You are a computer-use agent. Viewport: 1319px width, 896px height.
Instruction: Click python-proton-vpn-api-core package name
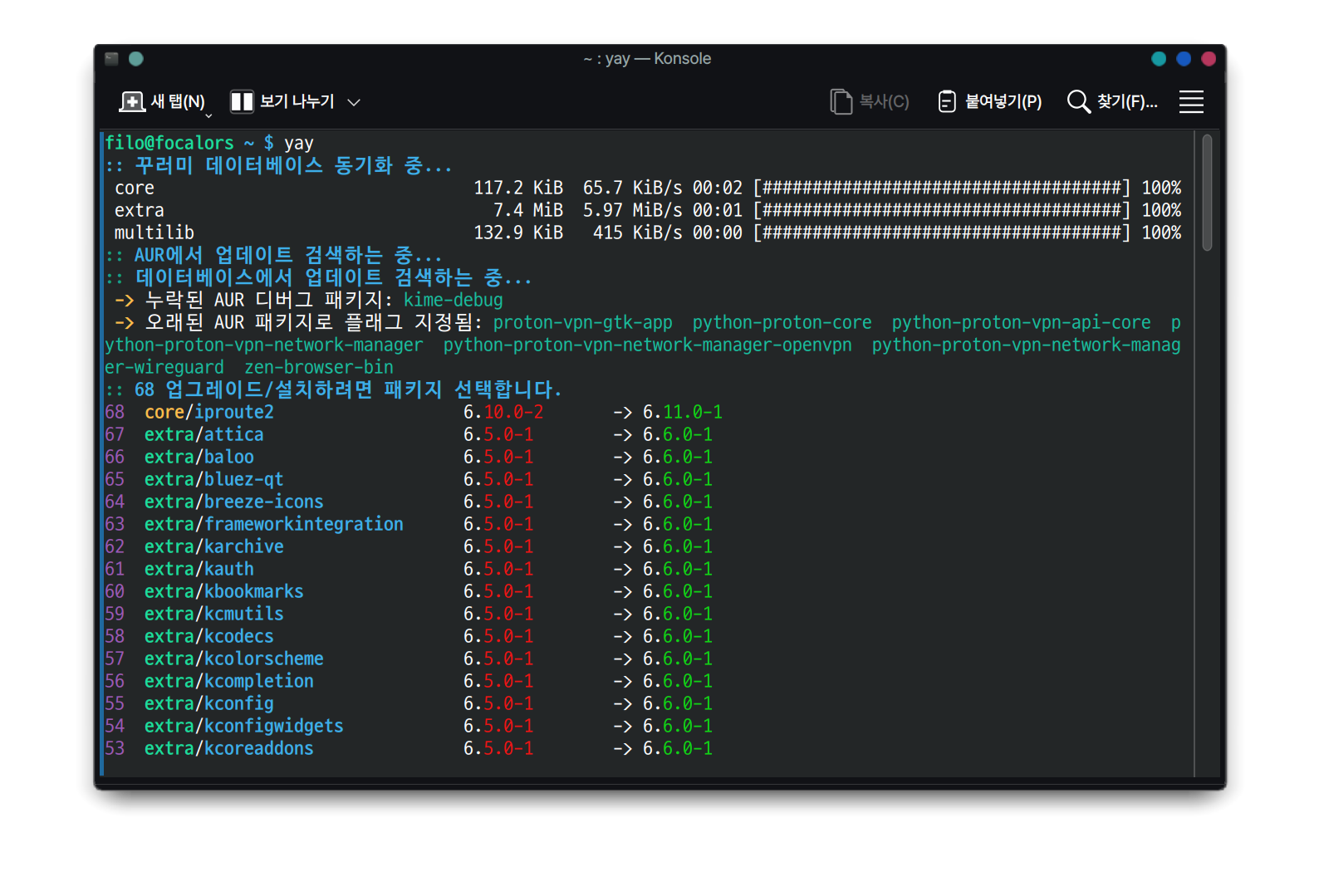tap(1022, 322)
